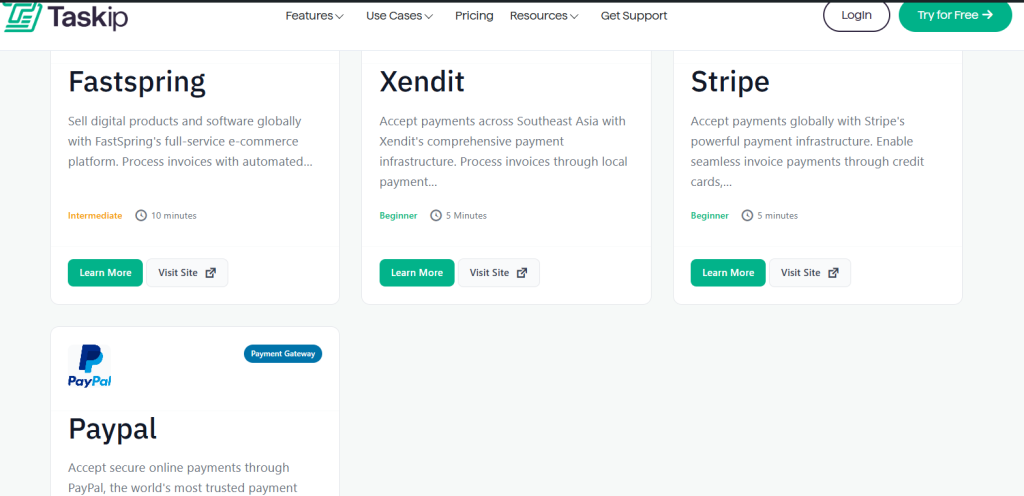
Task: Click Learn More on Stripe card
Action: click(x=728, y=273)
